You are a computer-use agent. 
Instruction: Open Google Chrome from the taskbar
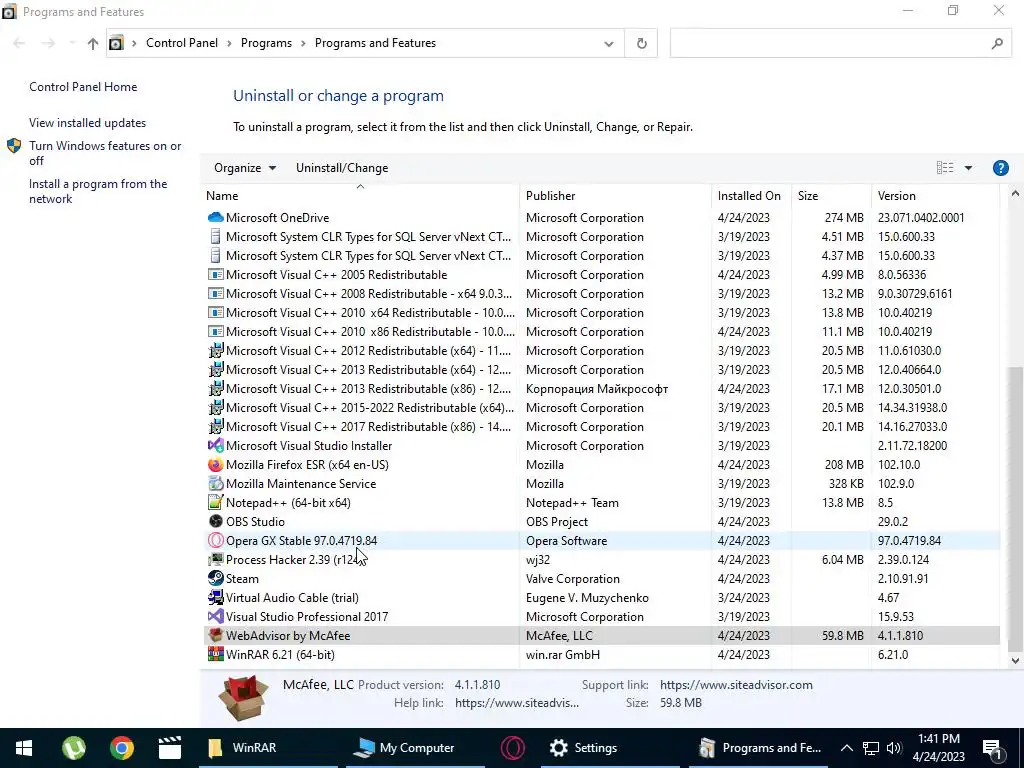click(121, 748)
